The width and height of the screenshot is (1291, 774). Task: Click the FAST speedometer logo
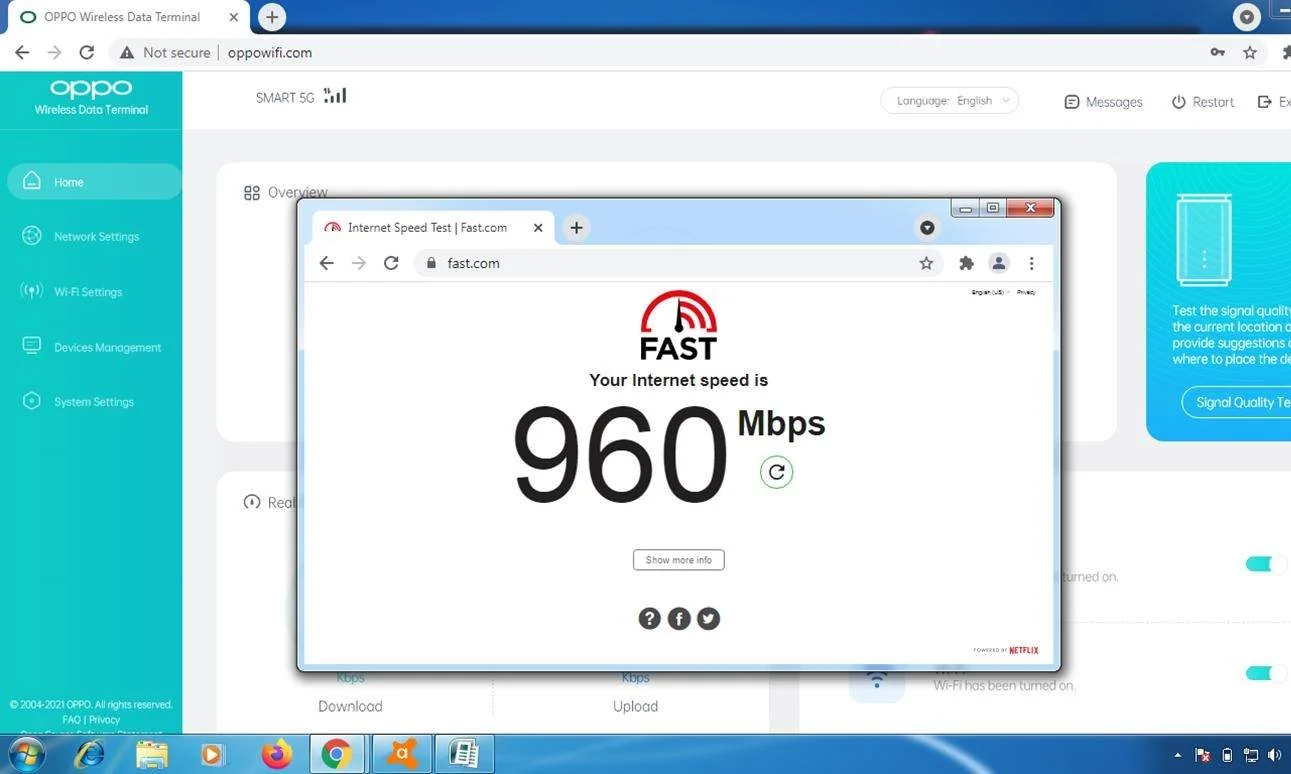pyautogui.click(x=678, y=325)
